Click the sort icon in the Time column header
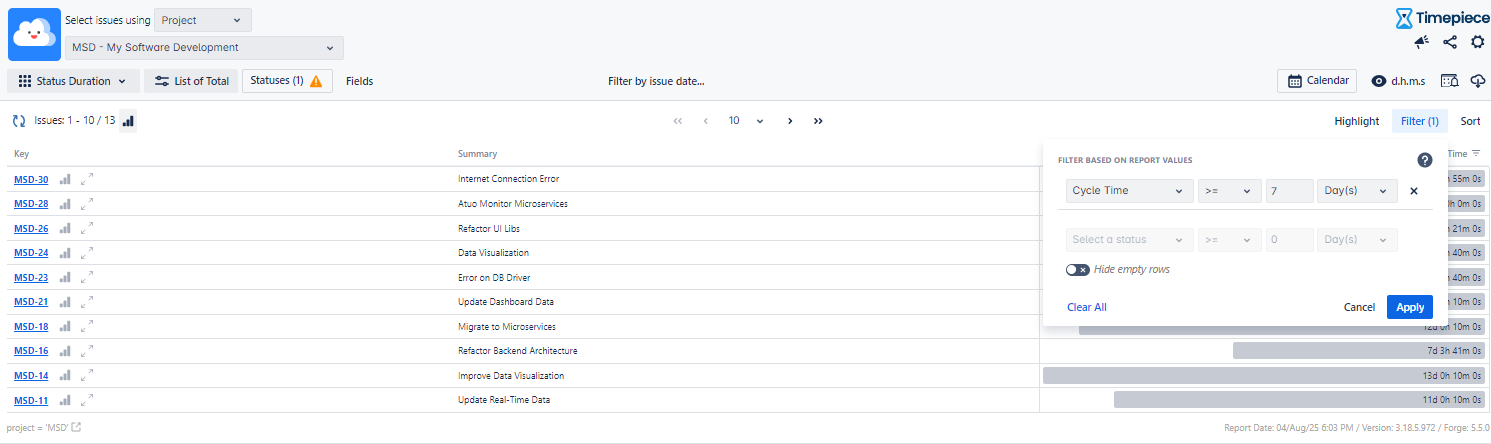1491x444 pixels. point(1475,153)
